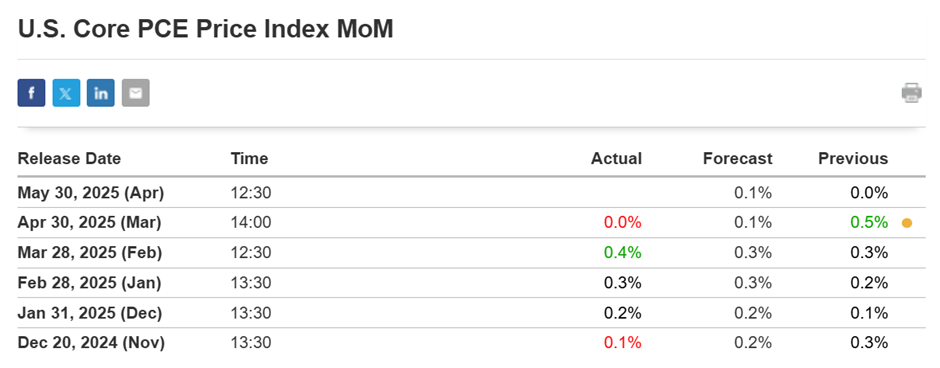Print the page using printer icon
Image resolution: width=940 pixels, height=368 pixels.
tap(911, 93)
